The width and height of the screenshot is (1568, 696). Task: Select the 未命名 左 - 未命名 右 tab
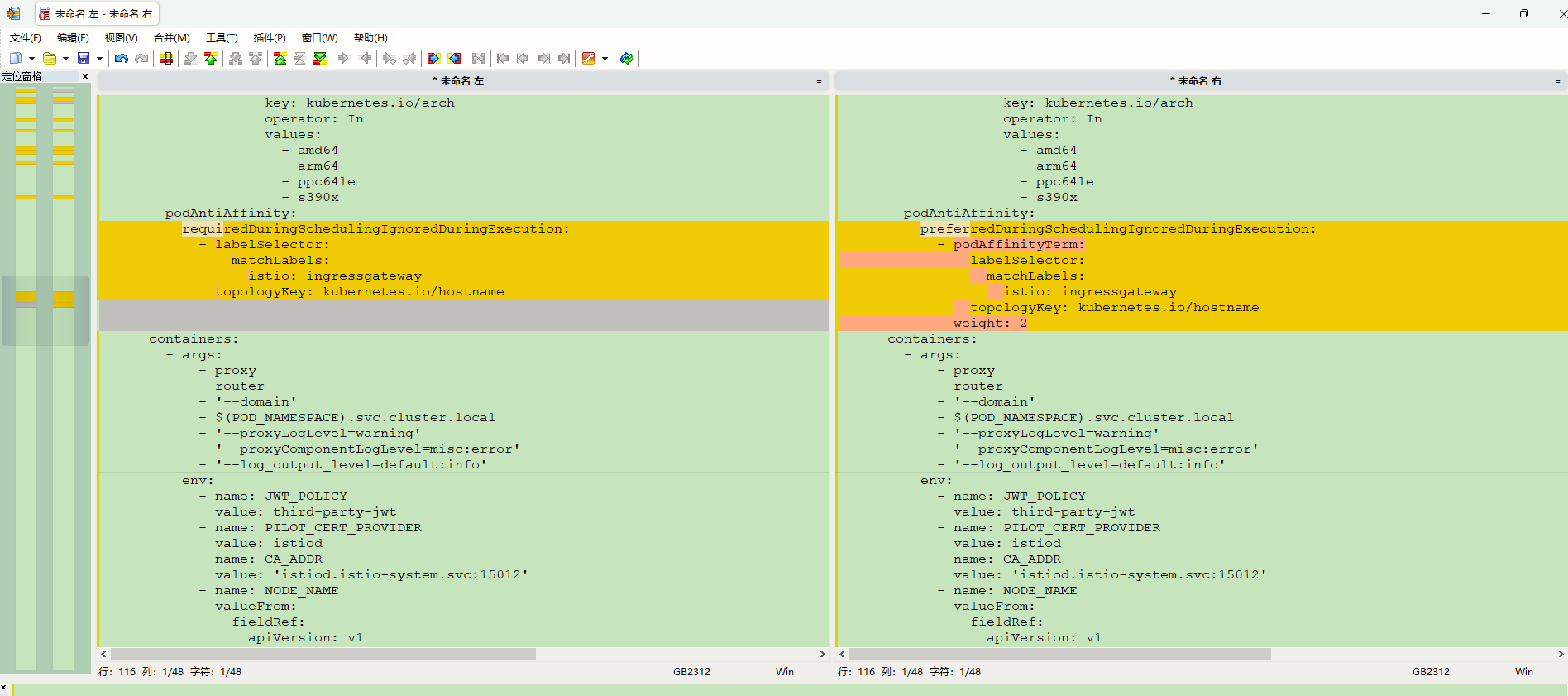click(x=97, y=14)
